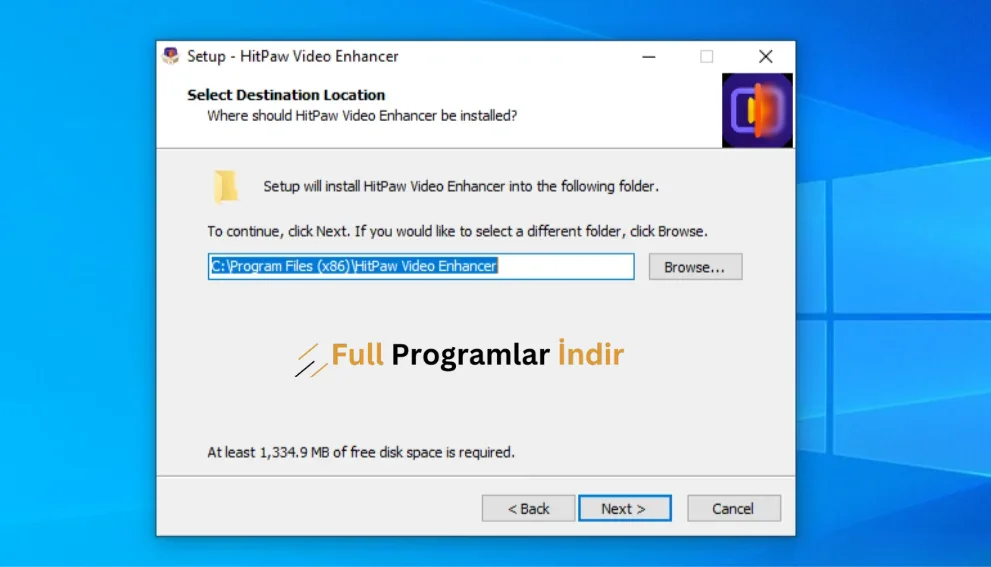Click the HitPaw Video Enhancer logo
Viewport: 991px width, 567px height.
(x=757, y=111)
